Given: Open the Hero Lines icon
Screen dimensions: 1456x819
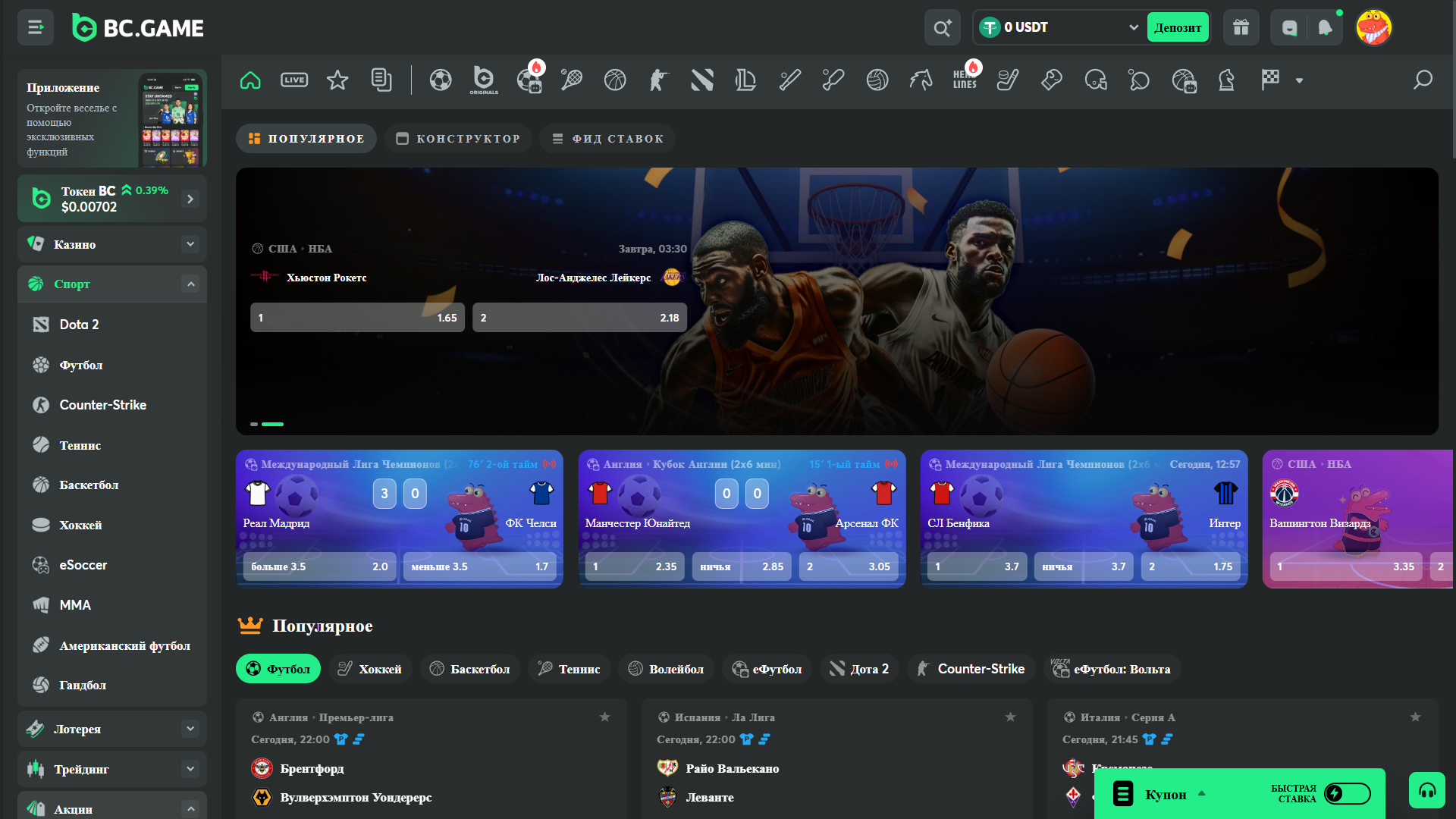Looking at the screenshot, I should (x=965, y=80).
